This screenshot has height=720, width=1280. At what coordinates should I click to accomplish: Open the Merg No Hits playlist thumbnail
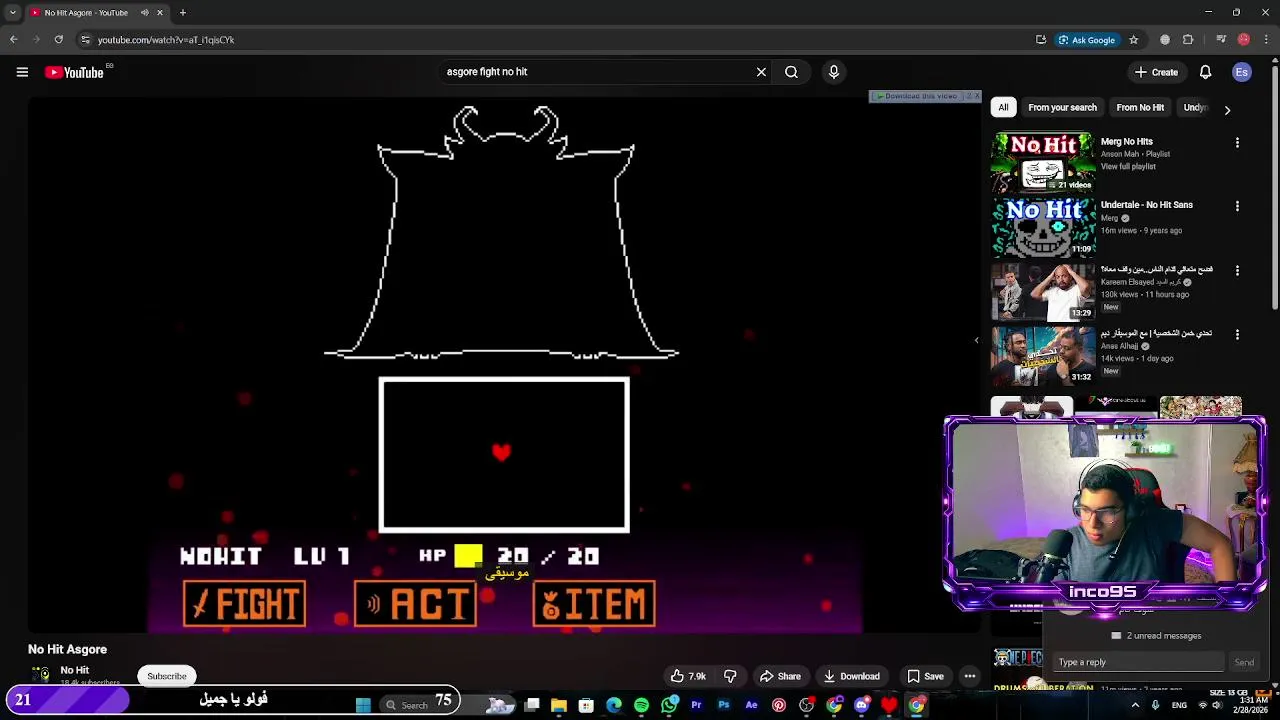point(1043,162)
